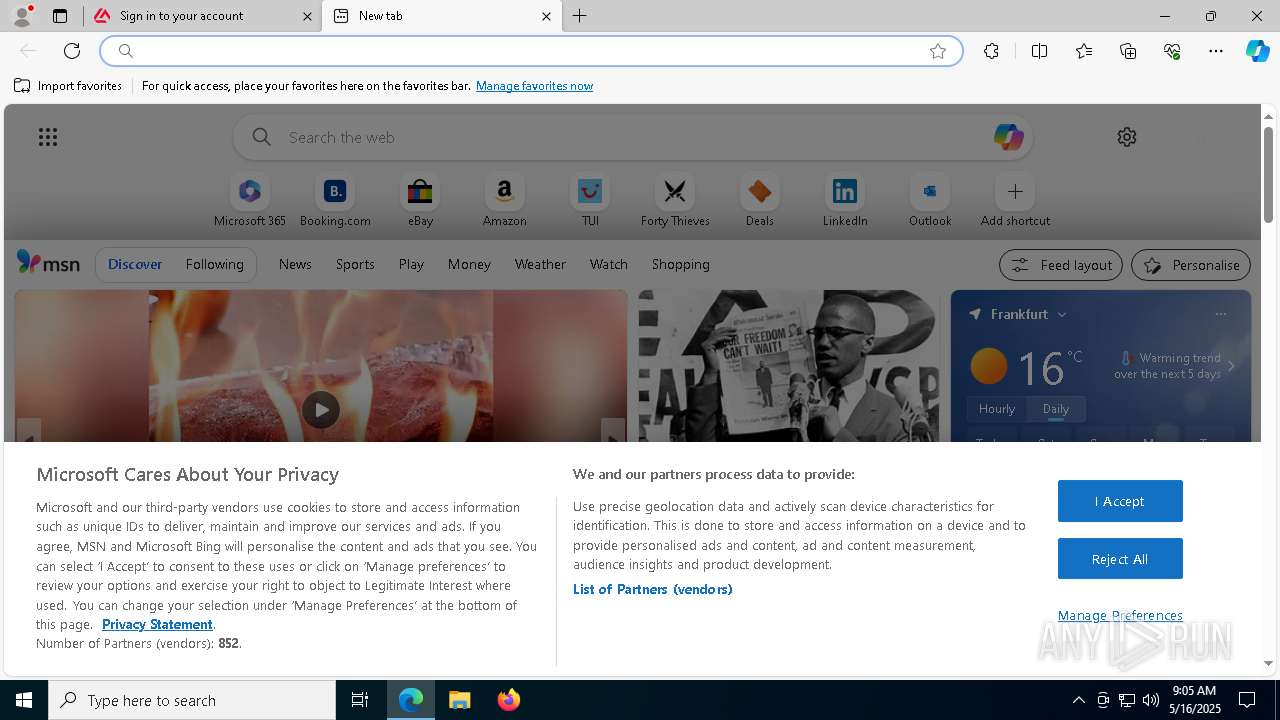Open the Sports menu item

[355, 264]
